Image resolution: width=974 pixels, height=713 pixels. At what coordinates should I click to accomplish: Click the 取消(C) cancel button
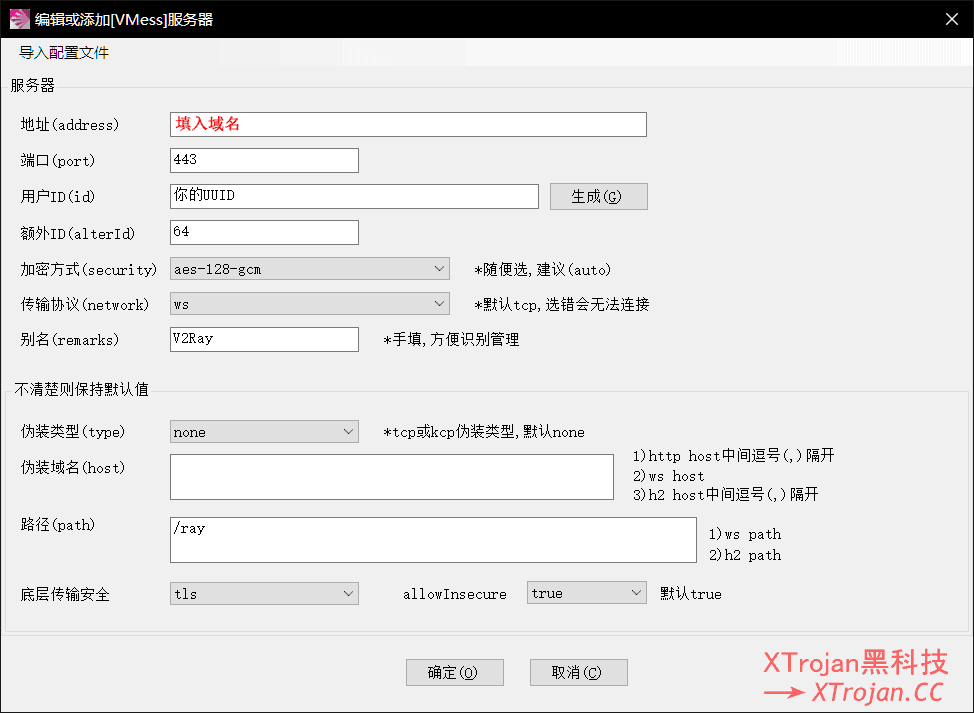578,673
